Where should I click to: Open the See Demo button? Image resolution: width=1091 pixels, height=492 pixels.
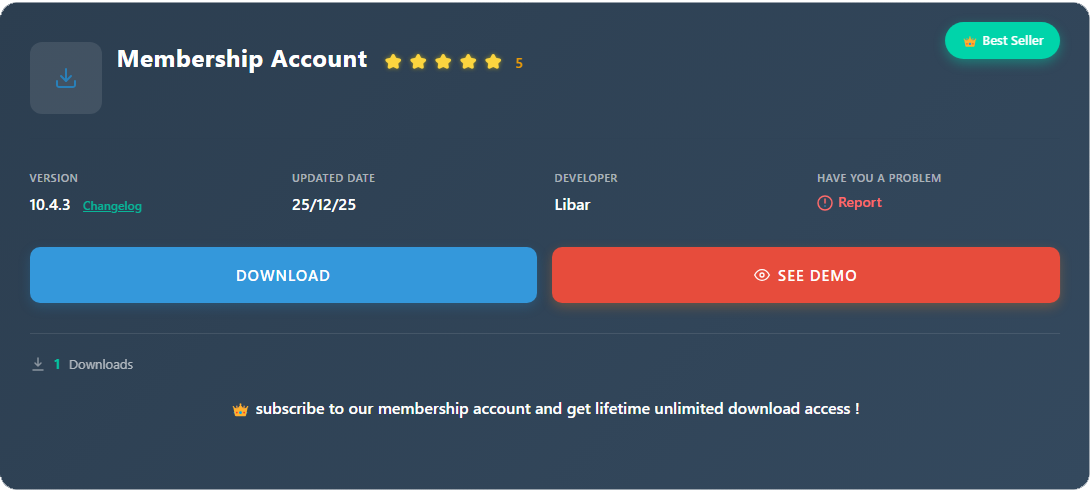(x=805, y=275)
